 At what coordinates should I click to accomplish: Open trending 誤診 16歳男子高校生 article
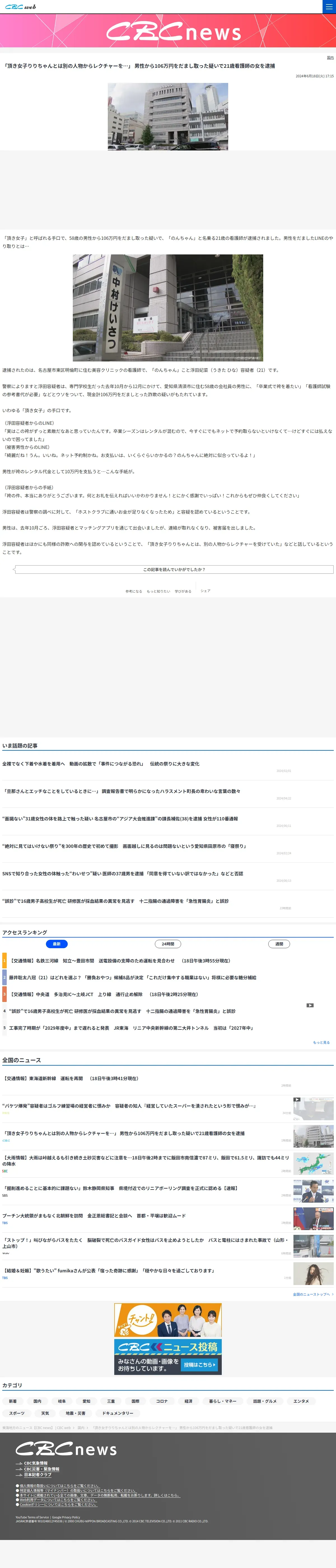coord(116,901)
